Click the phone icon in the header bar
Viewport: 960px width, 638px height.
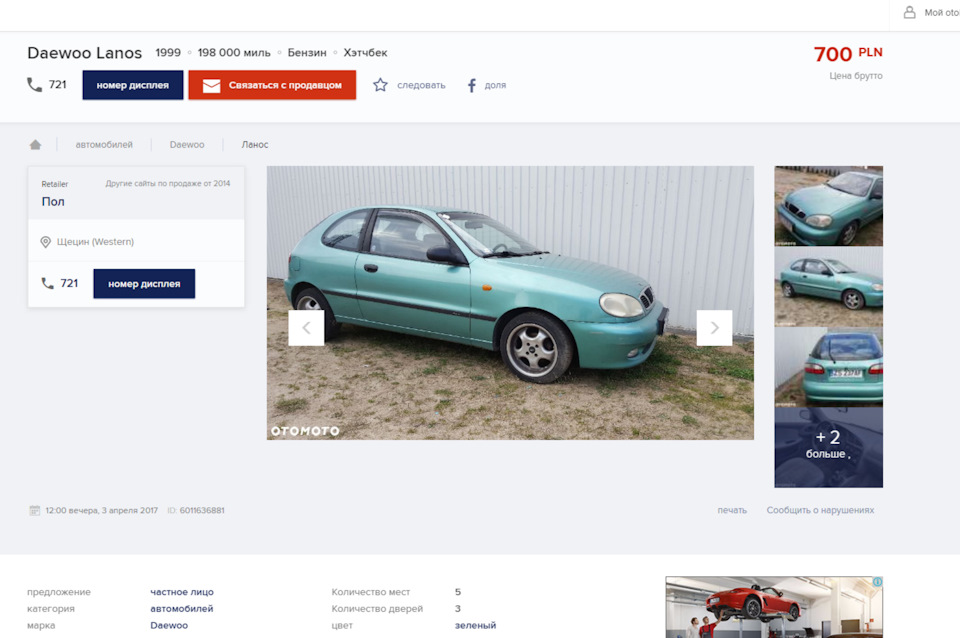click(x=34, y=84)
